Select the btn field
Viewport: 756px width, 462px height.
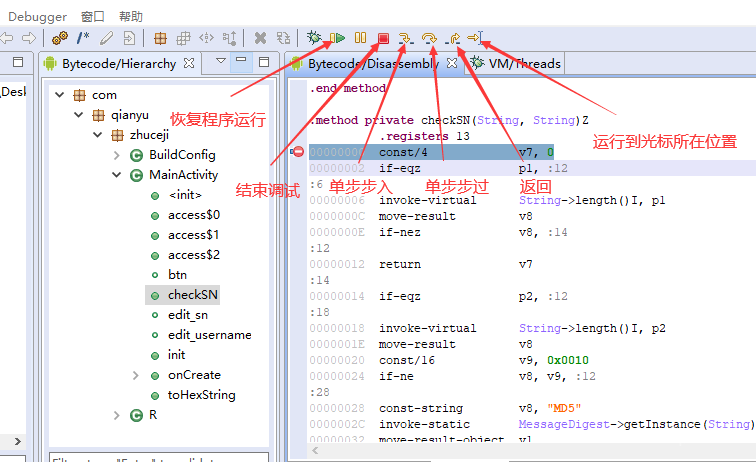[177, 275]
